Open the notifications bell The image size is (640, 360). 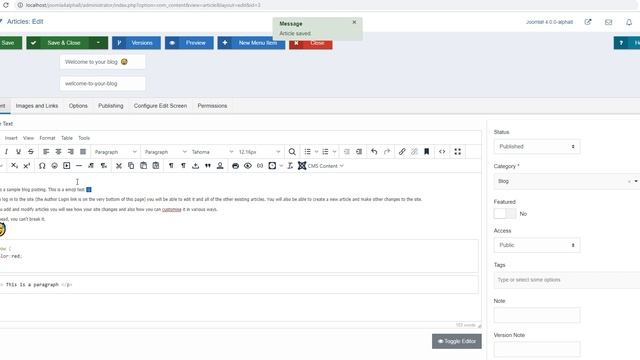[629, 22]
